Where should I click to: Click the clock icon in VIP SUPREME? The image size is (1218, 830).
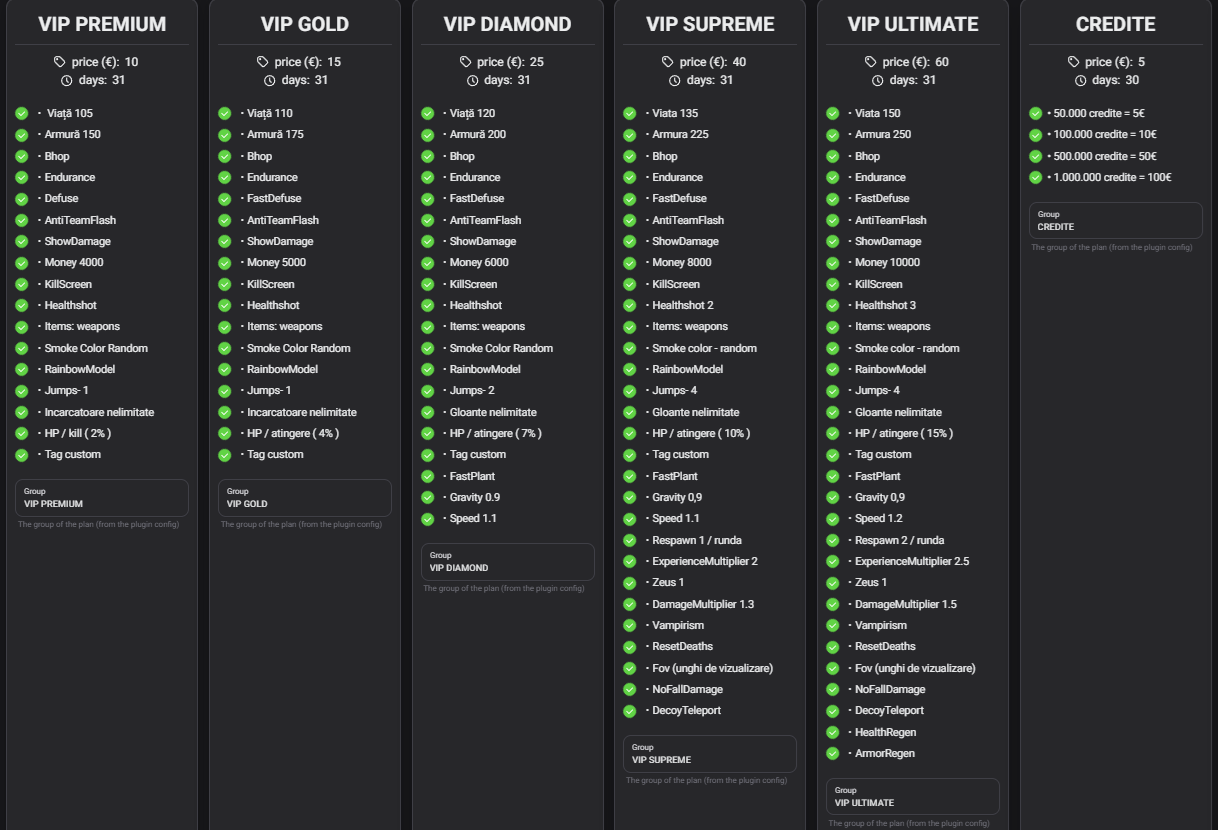click(x=674, y=80)
